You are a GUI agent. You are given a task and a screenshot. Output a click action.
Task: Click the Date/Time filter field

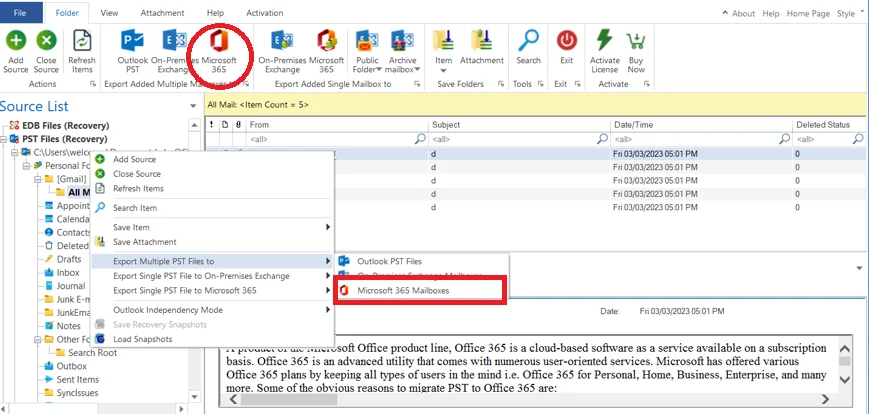[x=702, y=139]
